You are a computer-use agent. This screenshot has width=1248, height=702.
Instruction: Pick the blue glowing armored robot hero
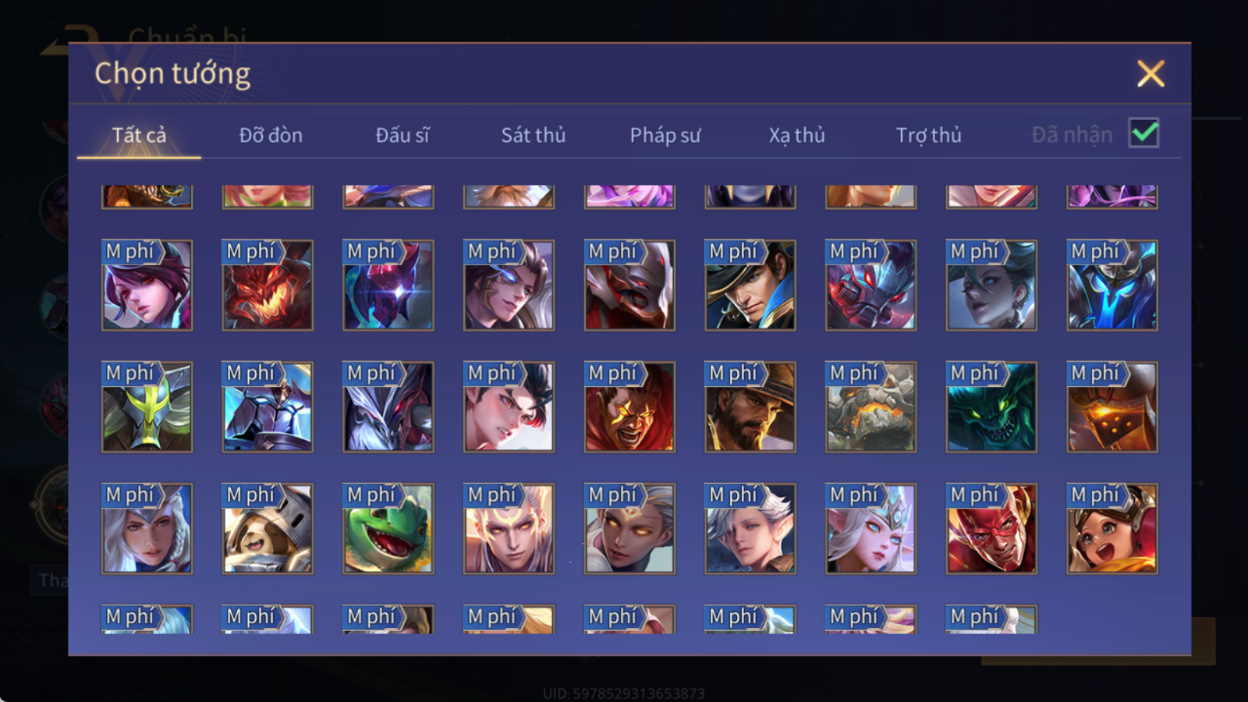1112,285
